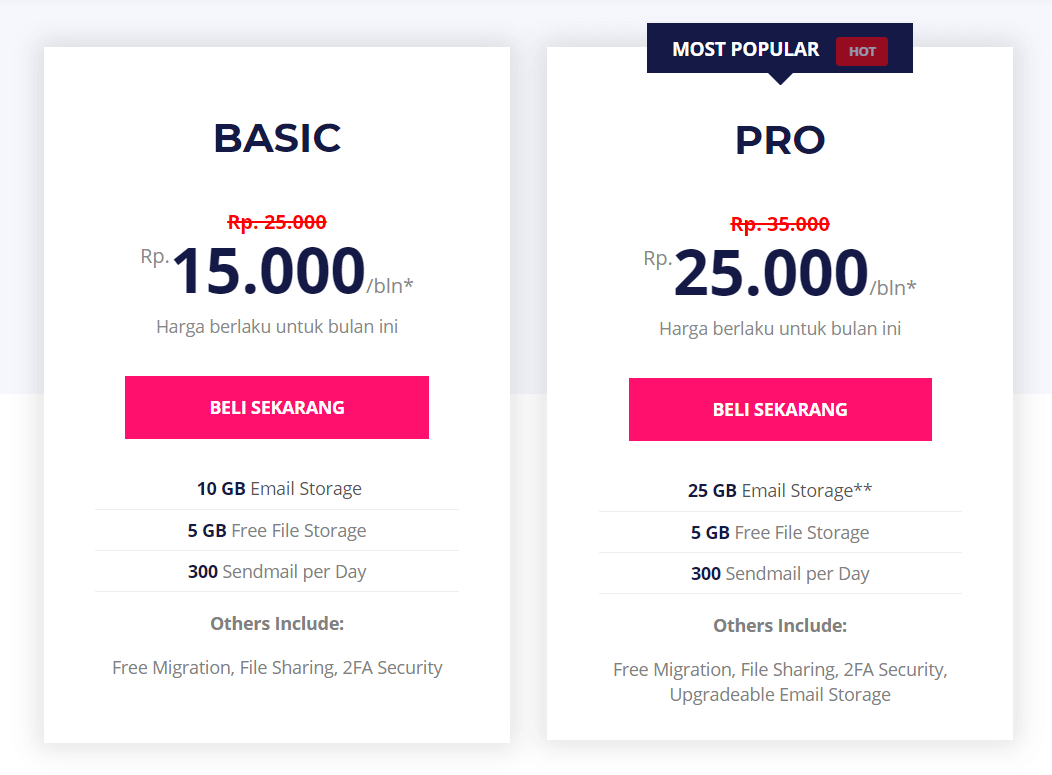
Task: Click the red HOT badge
Action: 861,52
